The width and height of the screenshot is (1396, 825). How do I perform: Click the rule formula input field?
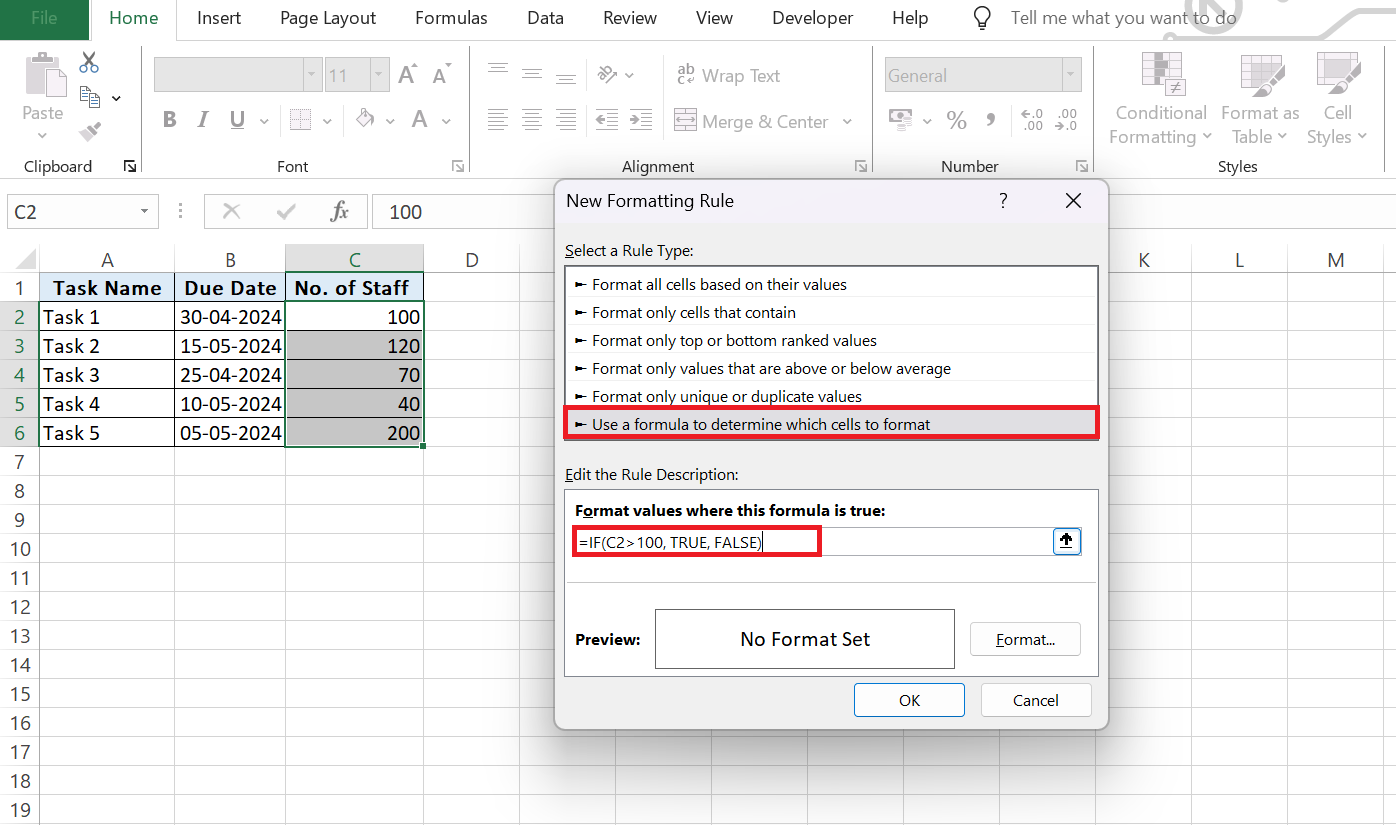(813, 542)
